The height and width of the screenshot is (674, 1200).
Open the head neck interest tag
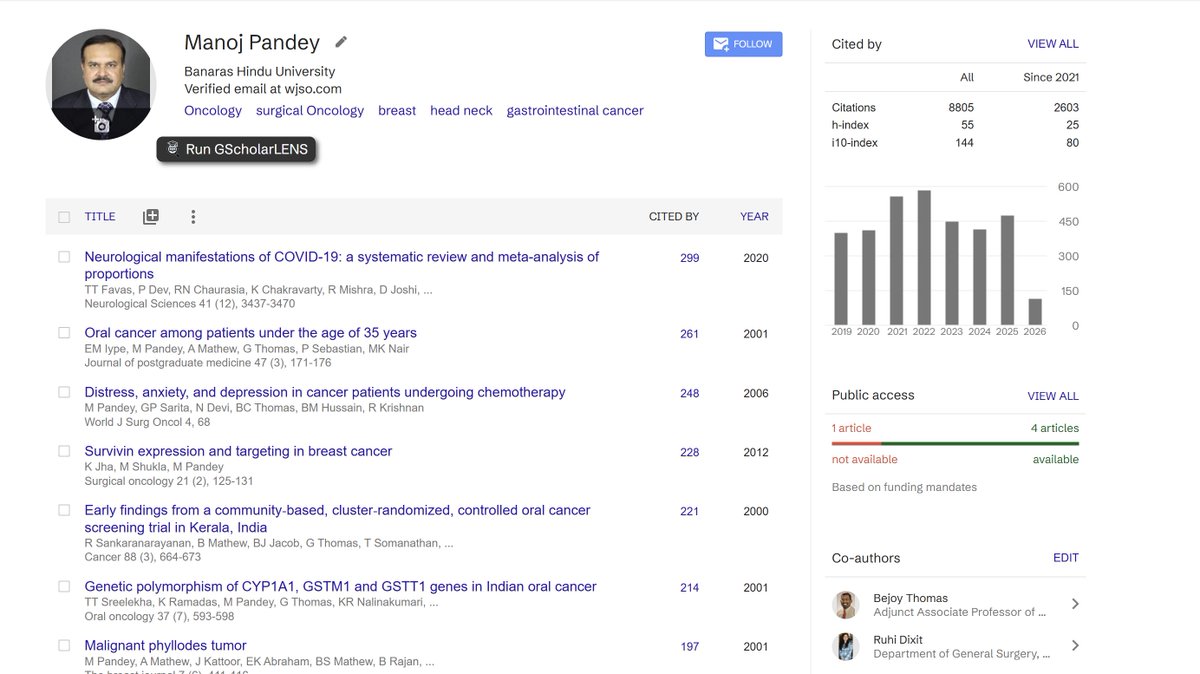(x=461, y=111)
